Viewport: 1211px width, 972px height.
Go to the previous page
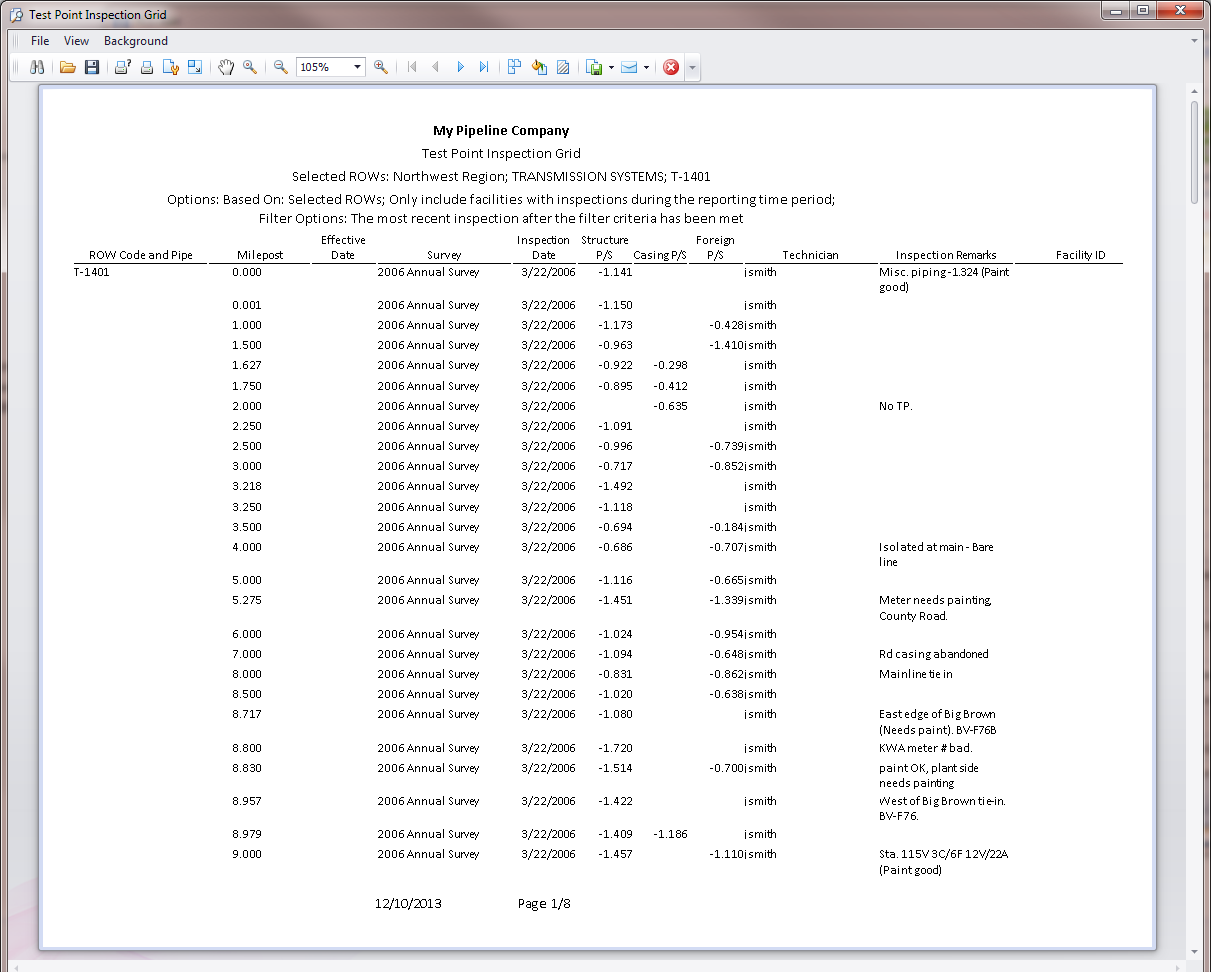point(435,67)
